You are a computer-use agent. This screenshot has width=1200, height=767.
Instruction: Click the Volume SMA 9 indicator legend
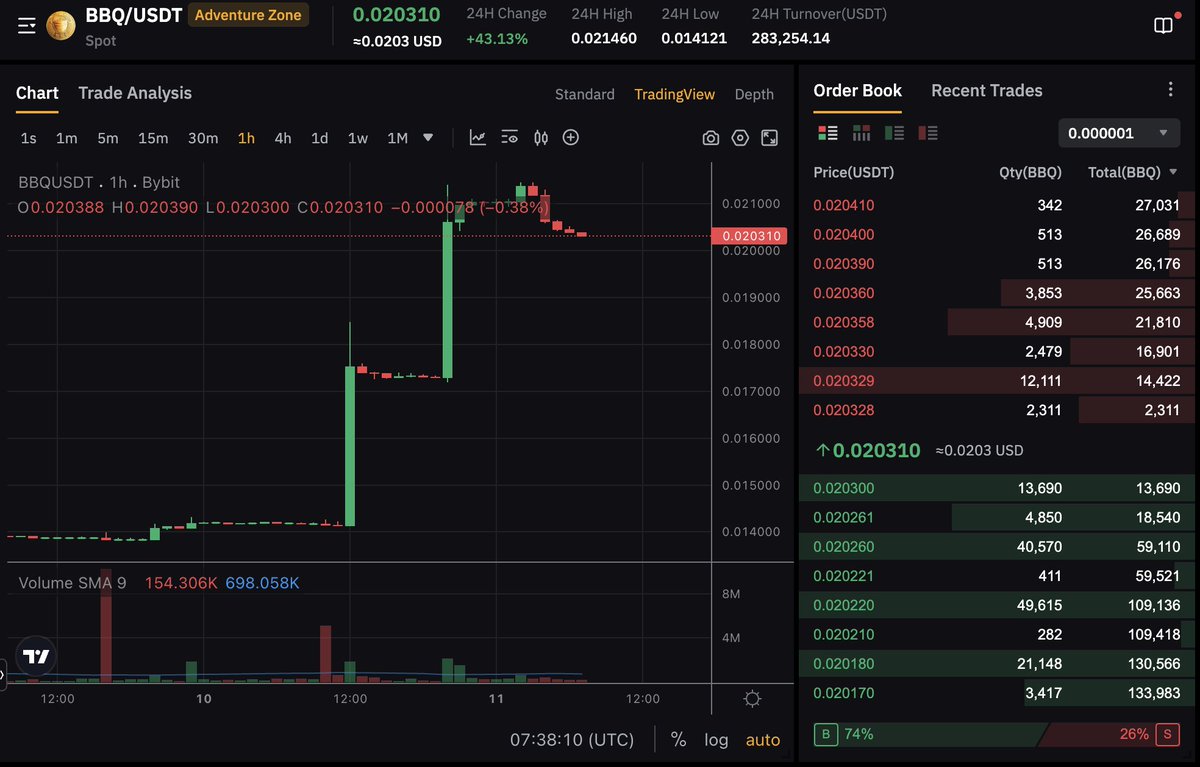point(72,583)
